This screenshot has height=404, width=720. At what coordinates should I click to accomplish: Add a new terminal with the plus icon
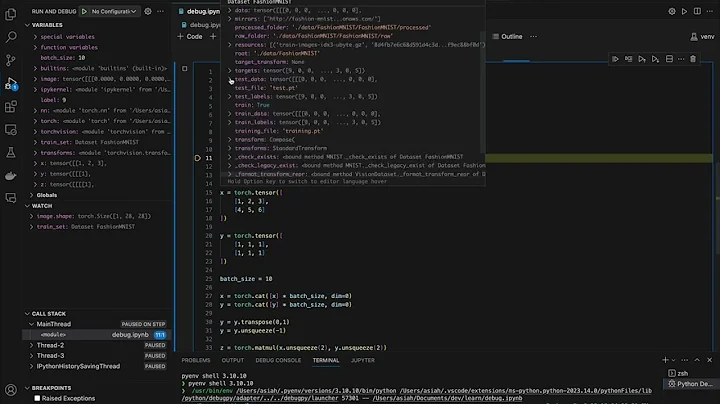[665, 360]
